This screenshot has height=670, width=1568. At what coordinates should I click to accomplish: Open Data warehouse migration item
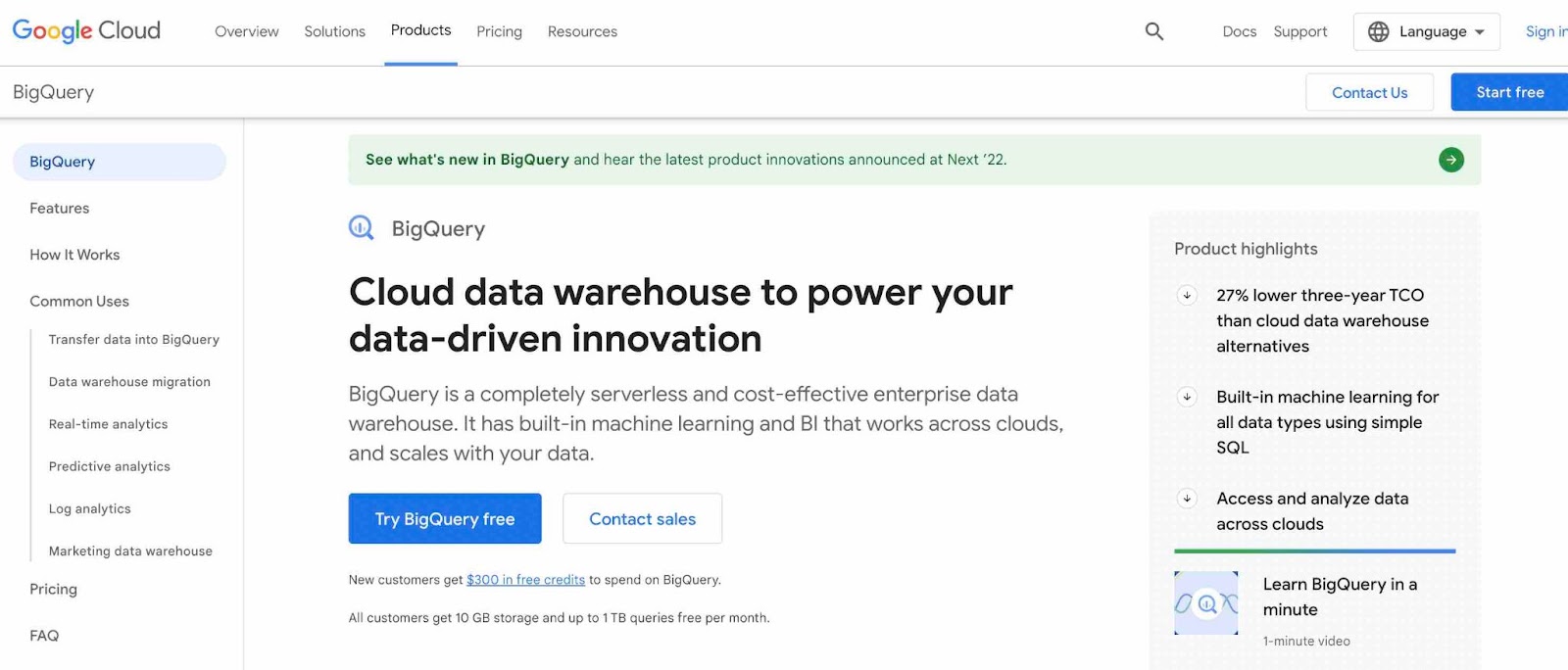[129, 382]
